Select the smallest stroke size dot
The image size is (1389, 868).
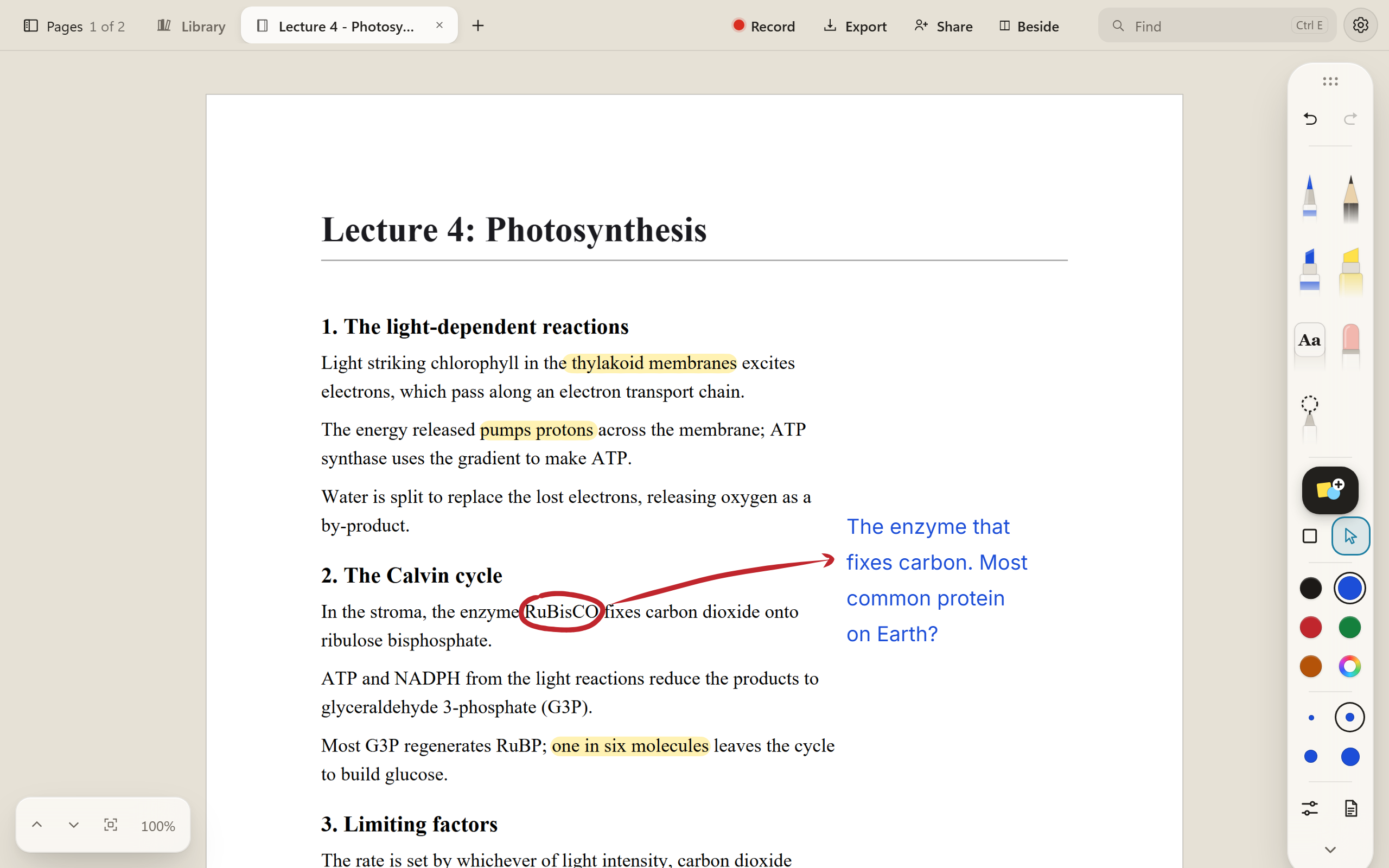click(1311, 718)
